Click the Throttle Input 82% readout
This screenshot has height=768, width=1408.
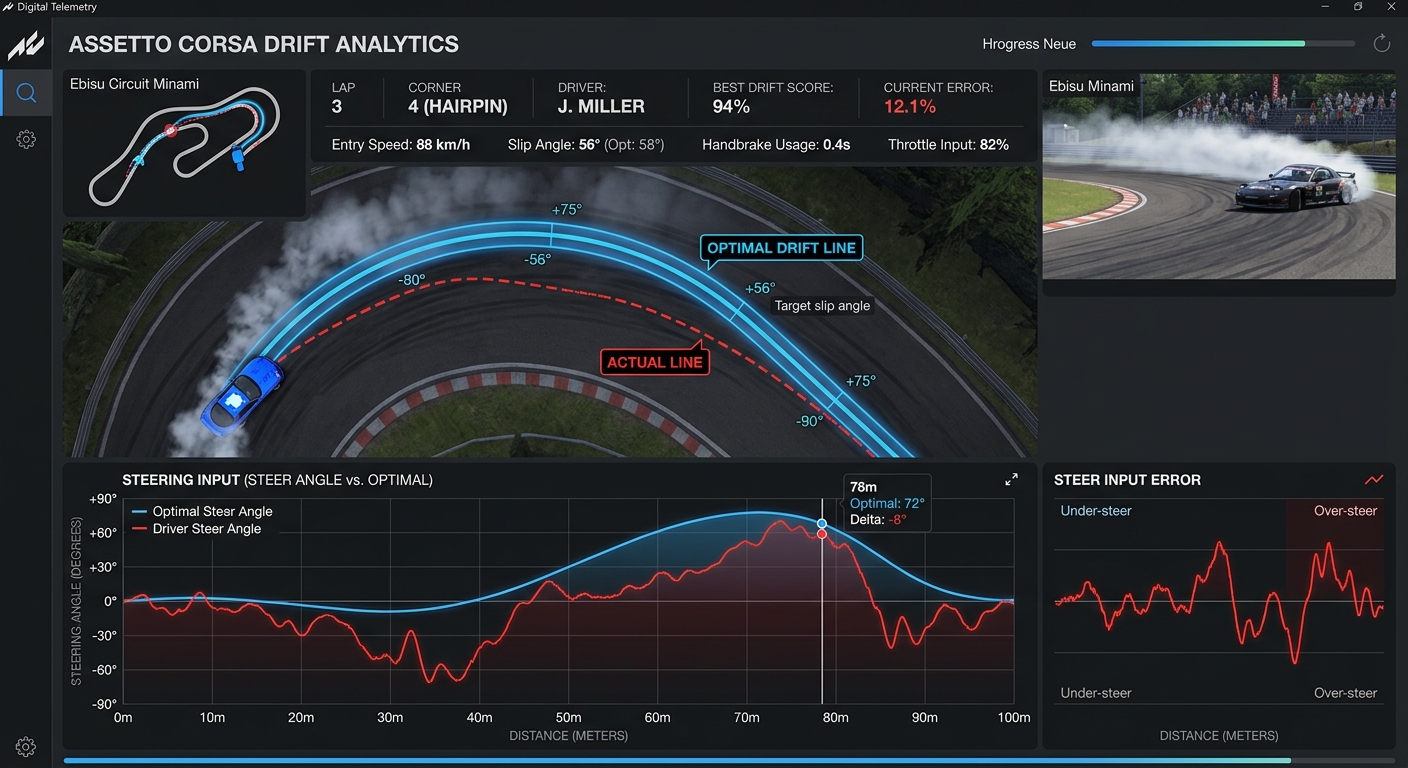coord(948,145)
